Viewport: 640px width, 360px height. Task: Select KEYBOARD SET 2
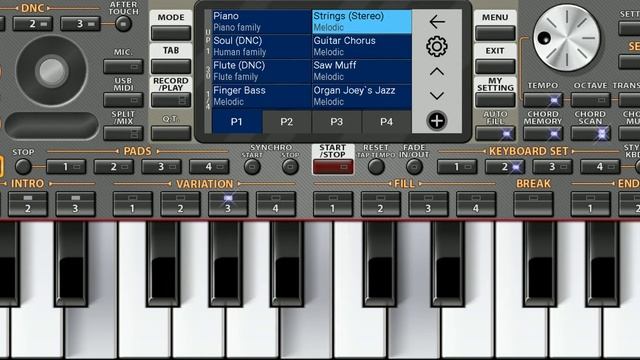[x=505, y=167]
